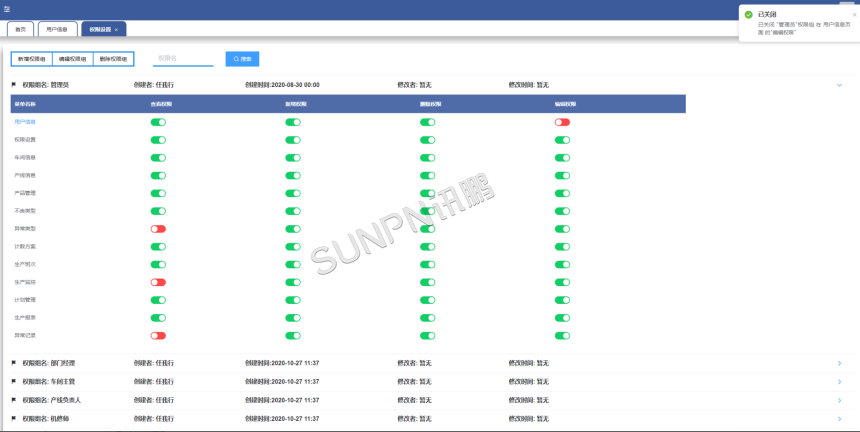Expand the 产线负责人 permission group chevron
The width and height of the screenshot is (860, 432).
pos(839,400)
